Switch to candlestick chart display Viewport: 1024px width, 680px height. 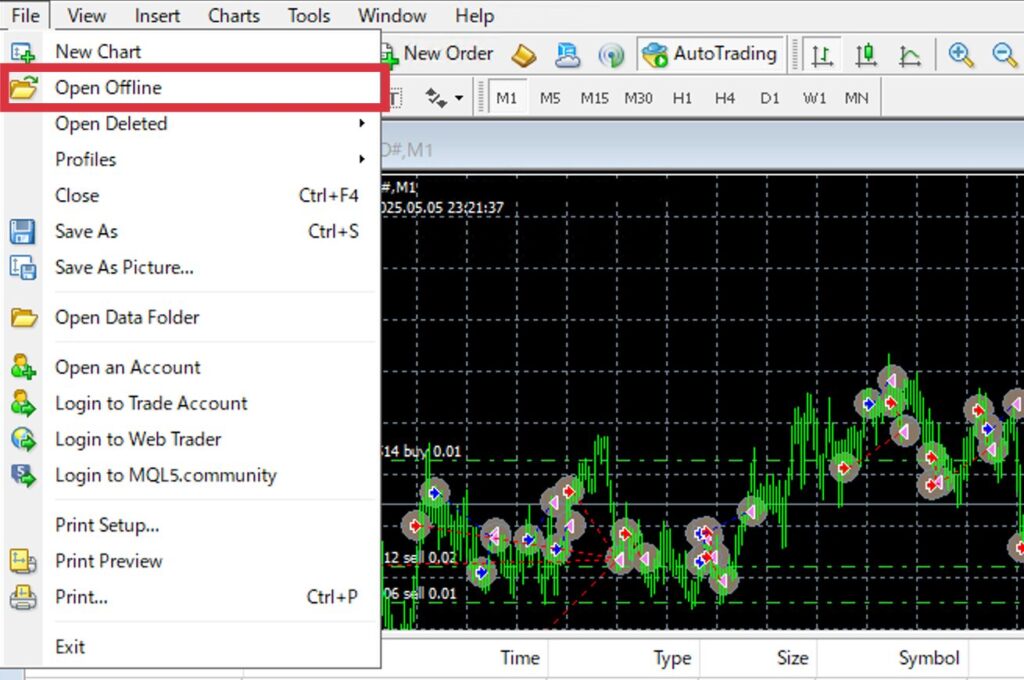[866, 55]
